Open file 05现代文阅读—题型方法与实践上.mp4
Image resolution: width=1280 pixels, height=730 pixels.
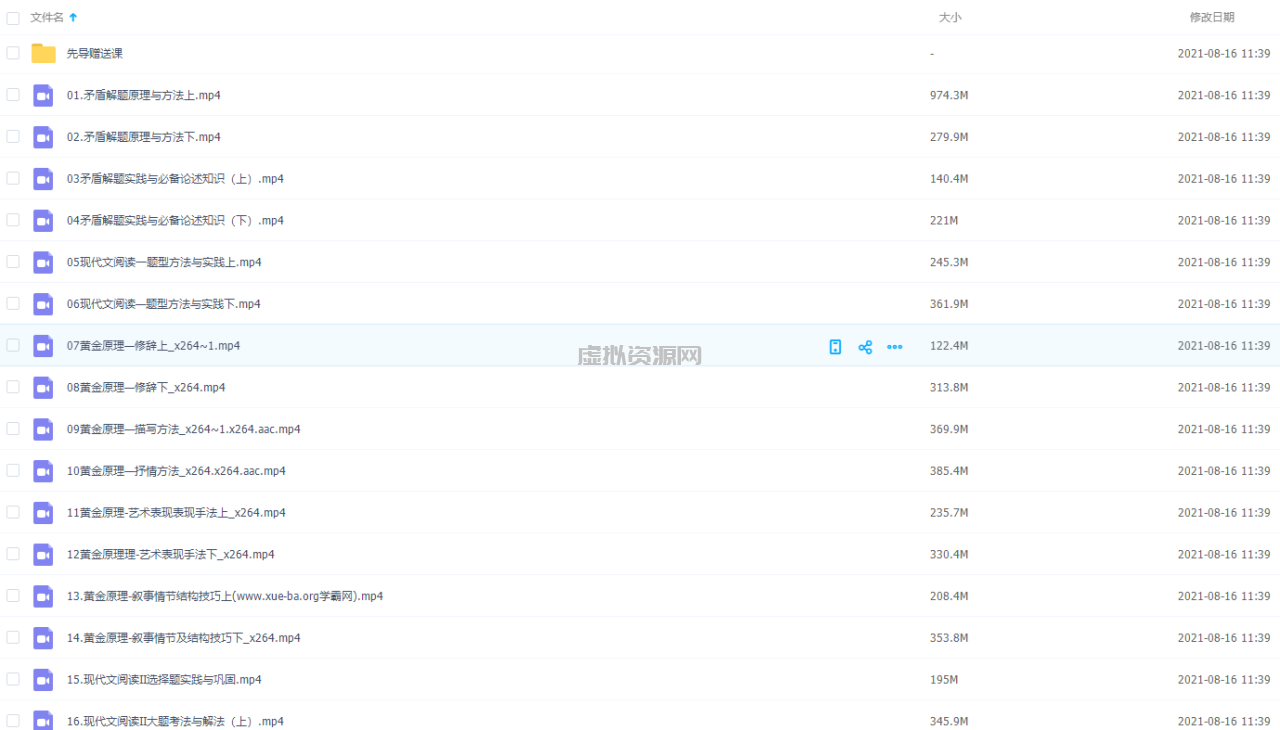click(164, 262)
